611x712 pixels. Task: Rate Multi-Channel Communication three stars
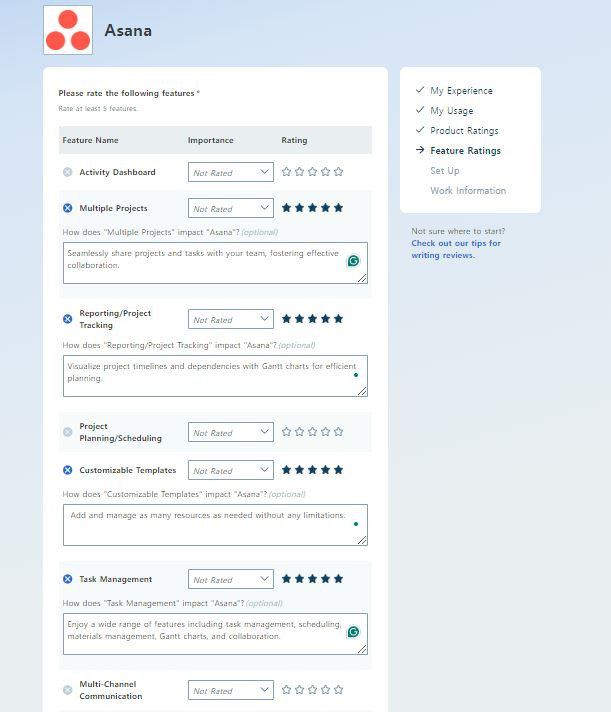coord(312,689)
